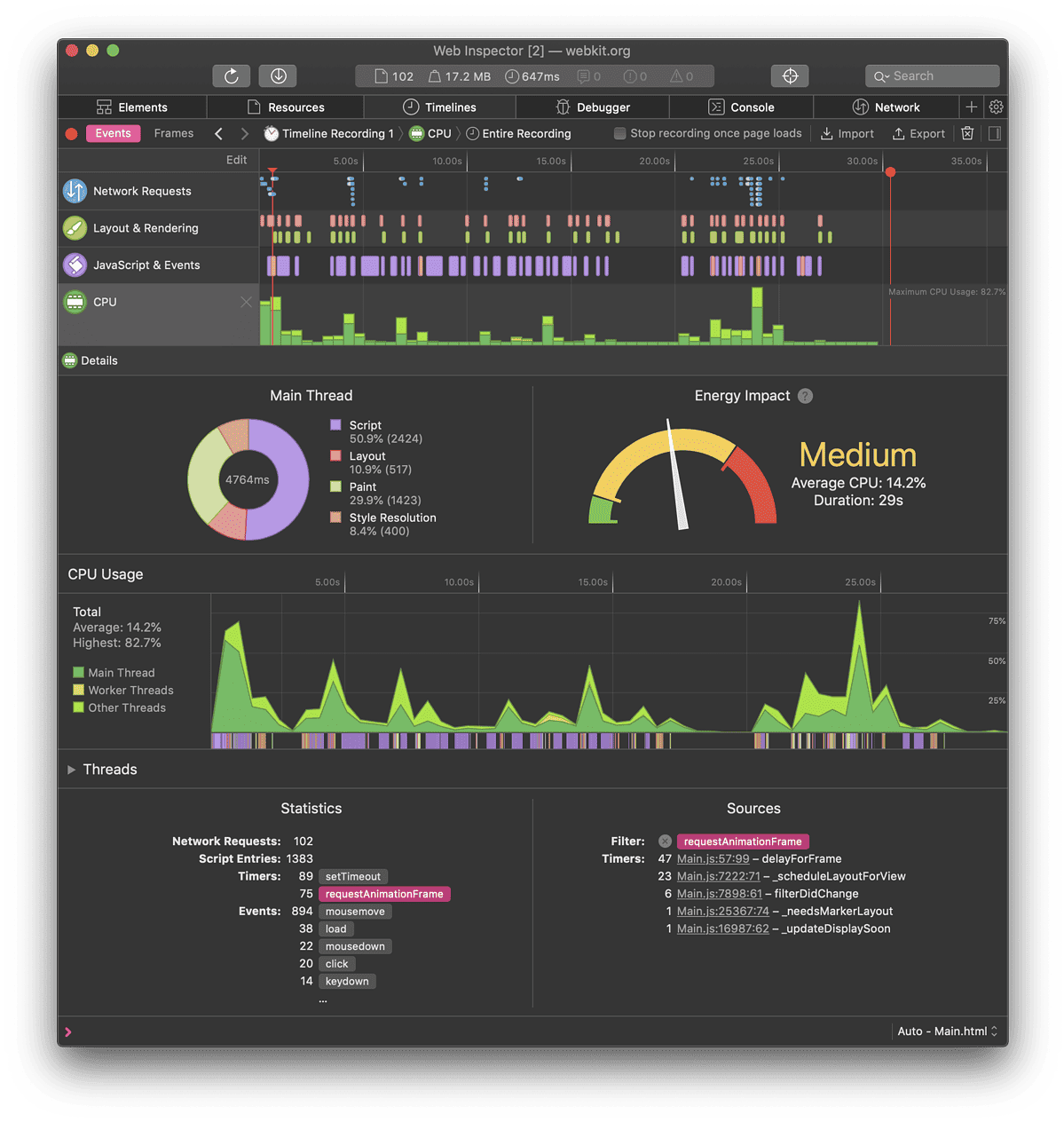Click the JavaScript & Events timeline icon
Screen dimensions: 1064x1122
(x=75, y=265)
